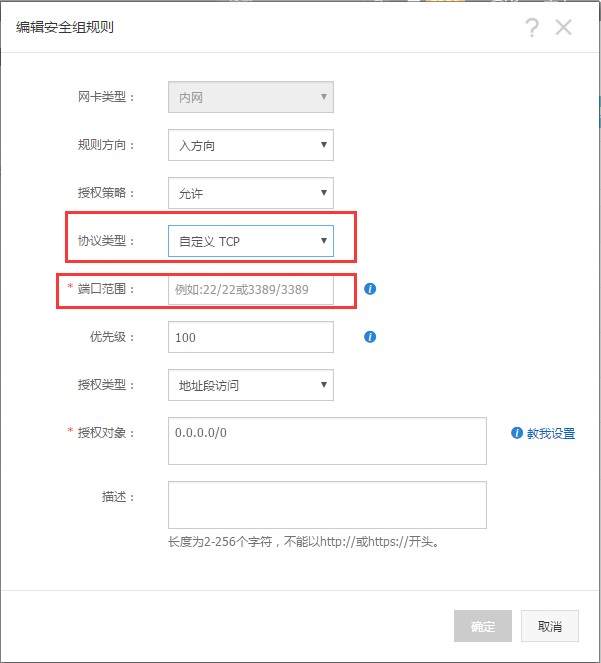601x663 pixels.
Task: Expand the 协议类型 dropdown showing 自定义 TCP
Action: [x=251, y=241]
